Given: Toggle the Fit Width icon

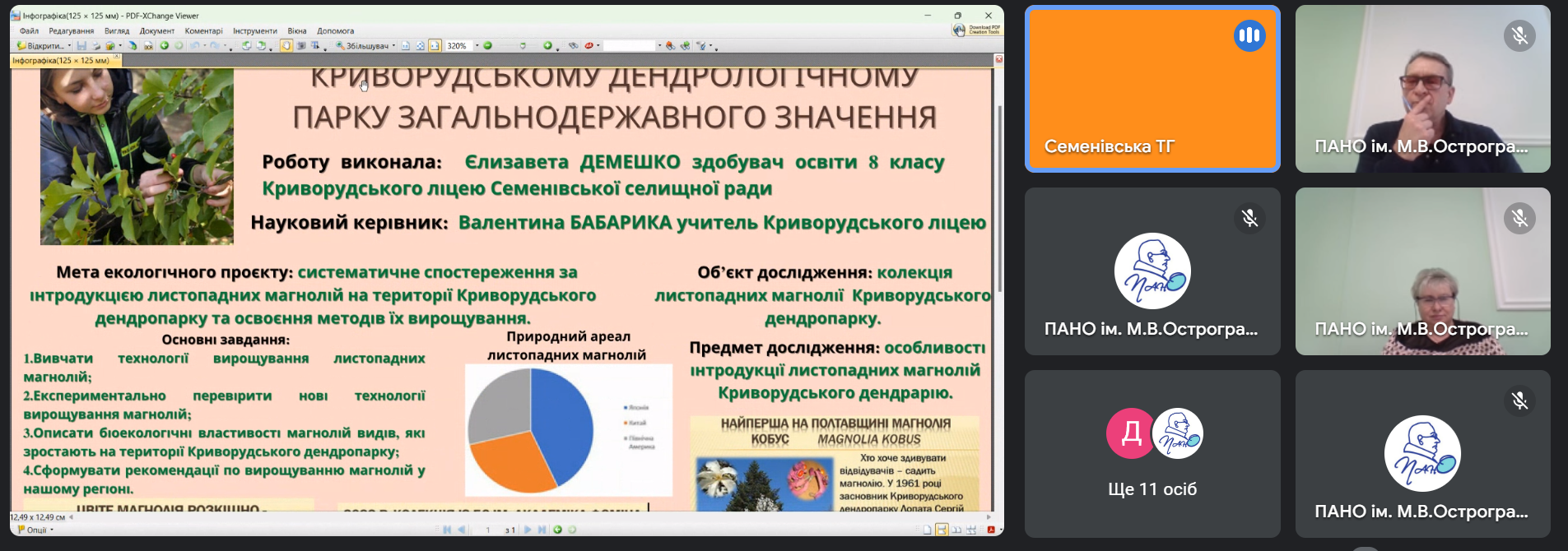Looking at the screenshot, I should pos(435,46).
